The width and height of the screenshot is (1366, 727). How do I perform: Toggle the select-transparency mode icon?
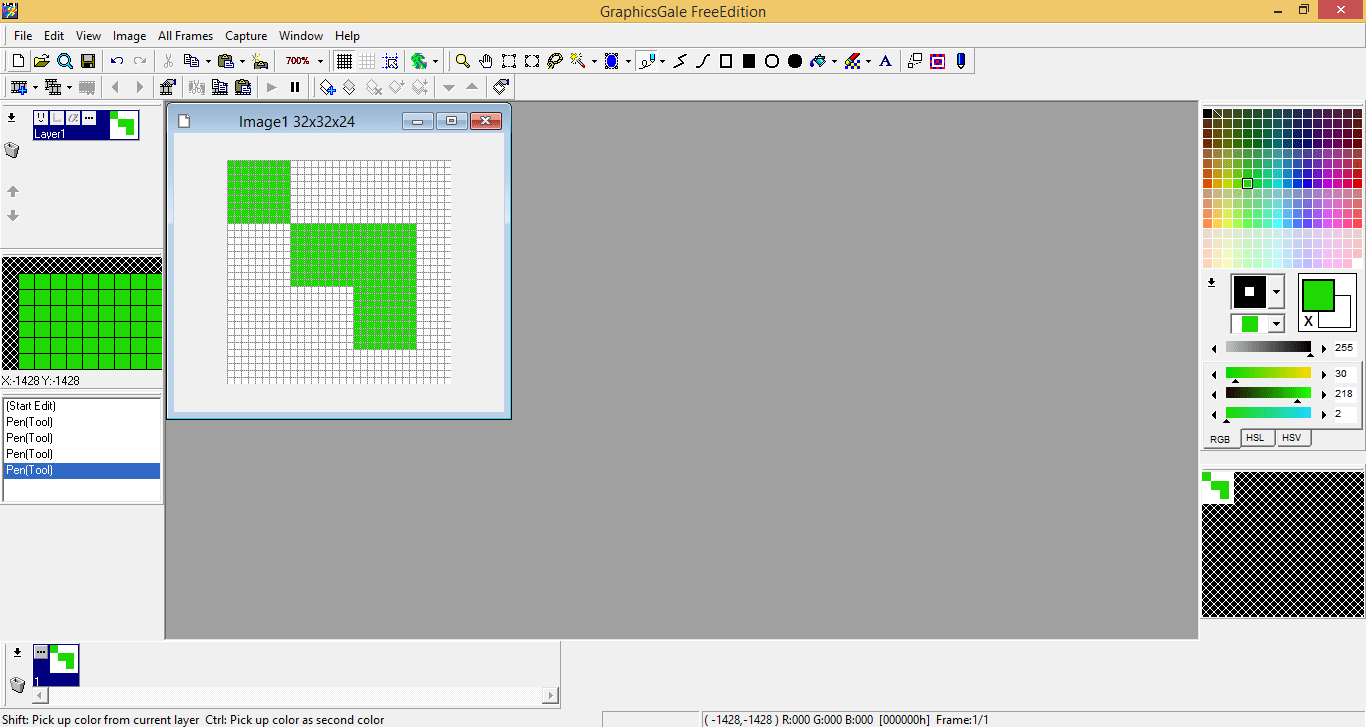[x=937, y=61]
